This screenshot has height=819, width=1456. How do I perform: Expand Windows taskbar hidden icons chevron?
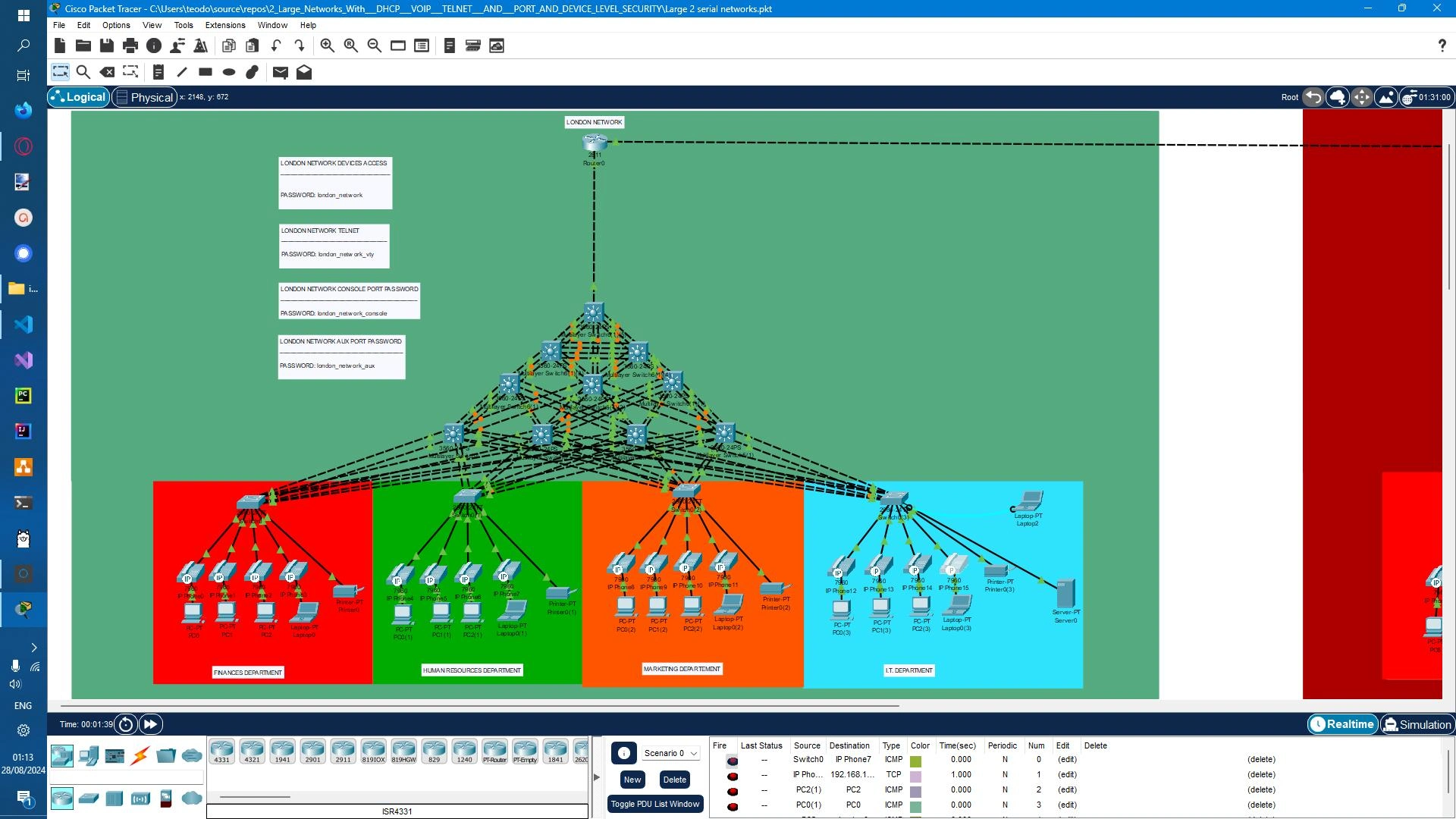click(x=33, y=648)
